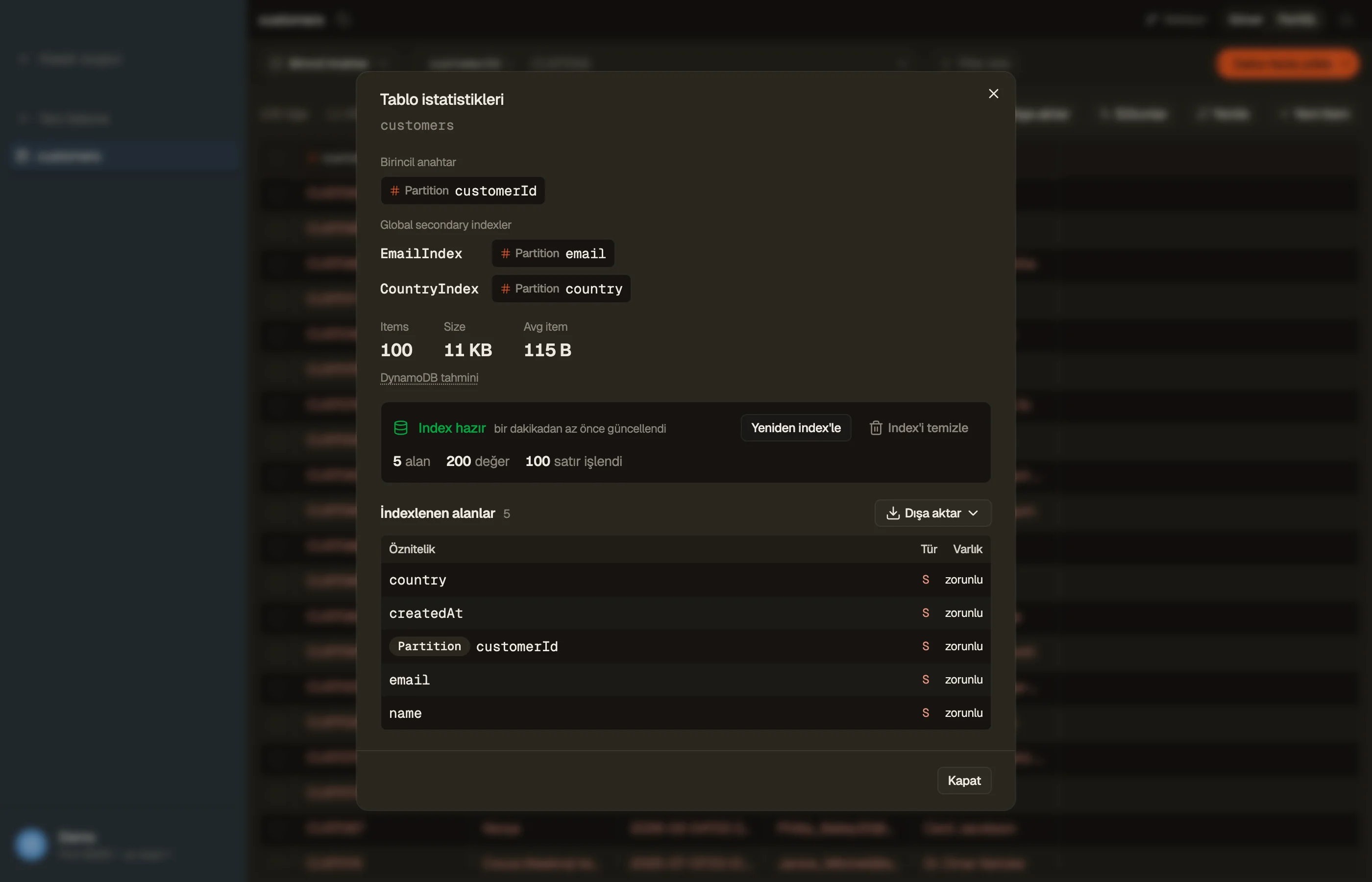The height and width of the screenshot is (882, 1372).
Task: Click the S type indicator for country
Action: (925, 580)
